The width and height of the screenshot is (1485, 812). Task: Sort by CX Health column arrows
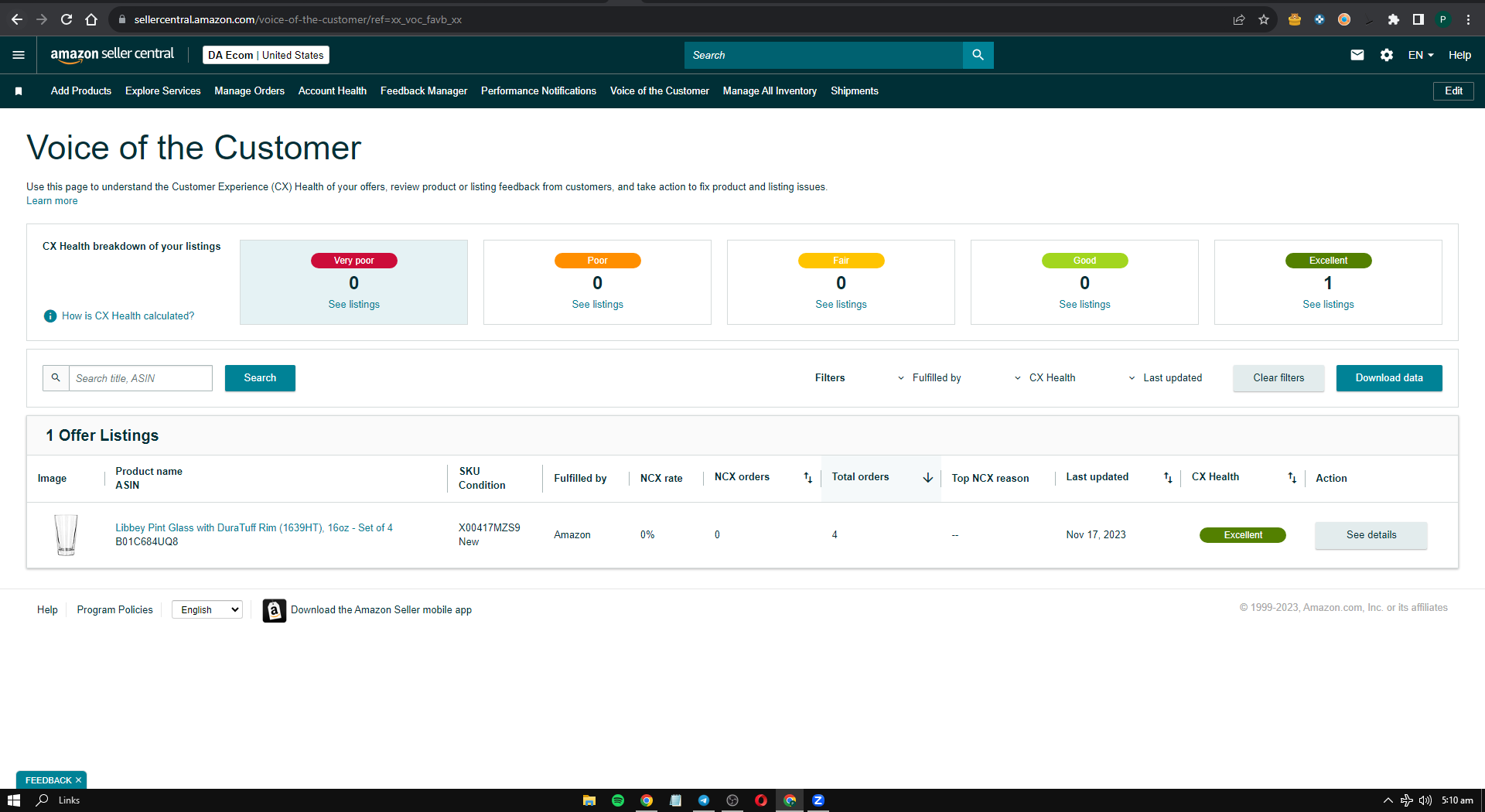[1292, 478]
